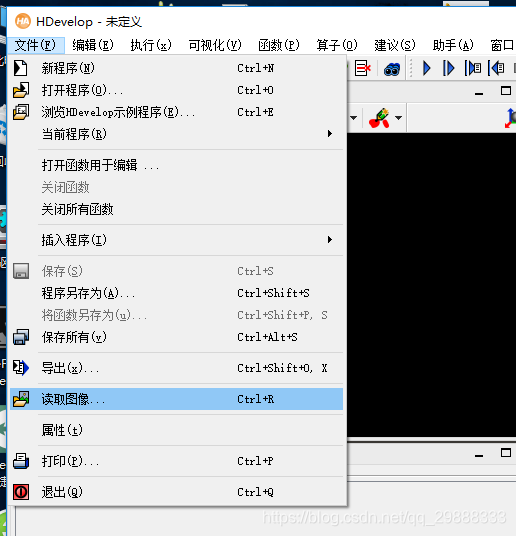
Task: Choose 读取图像... menu entry
Action: pos(176,399)
